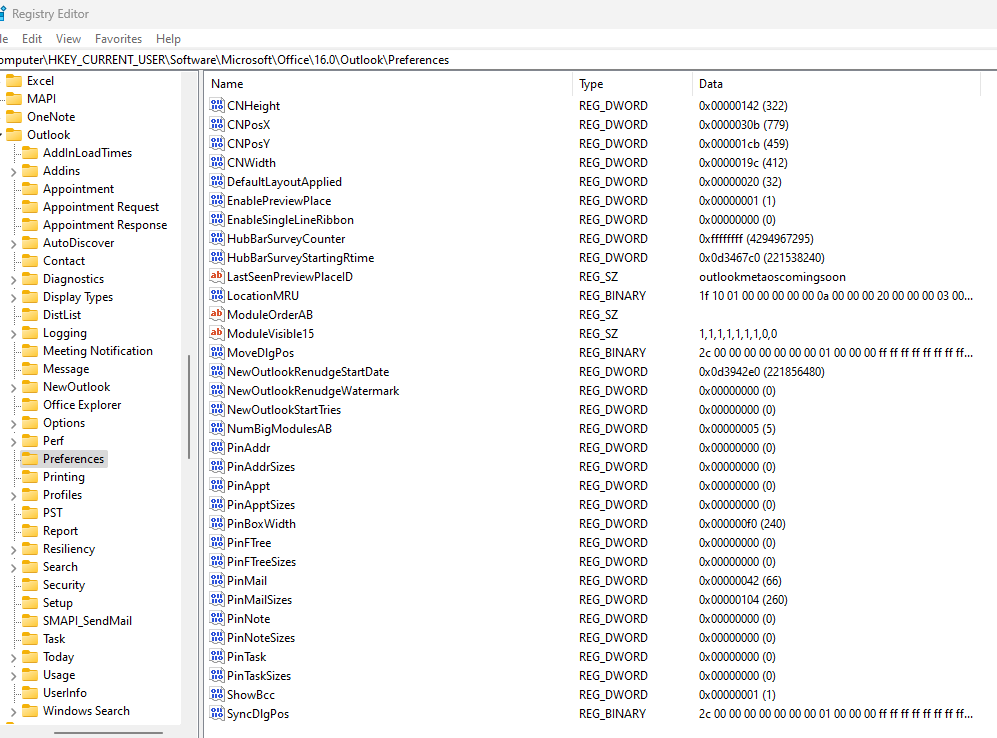Viewport: 997px width, 738px height.
Task: Select the UserInfo key
Action: point(65,693)
